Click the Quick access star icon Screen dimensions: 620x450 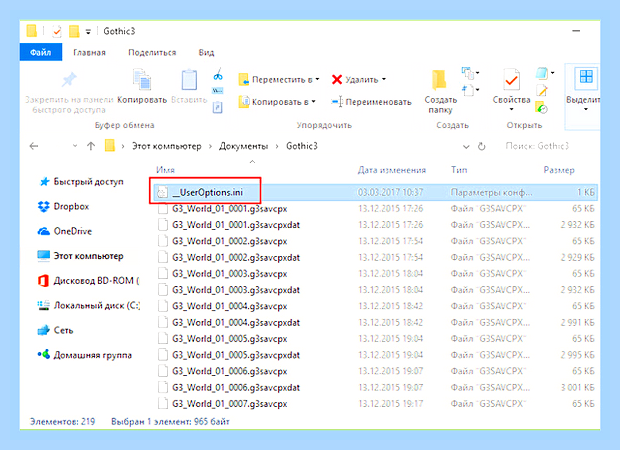tap(44, 182)
